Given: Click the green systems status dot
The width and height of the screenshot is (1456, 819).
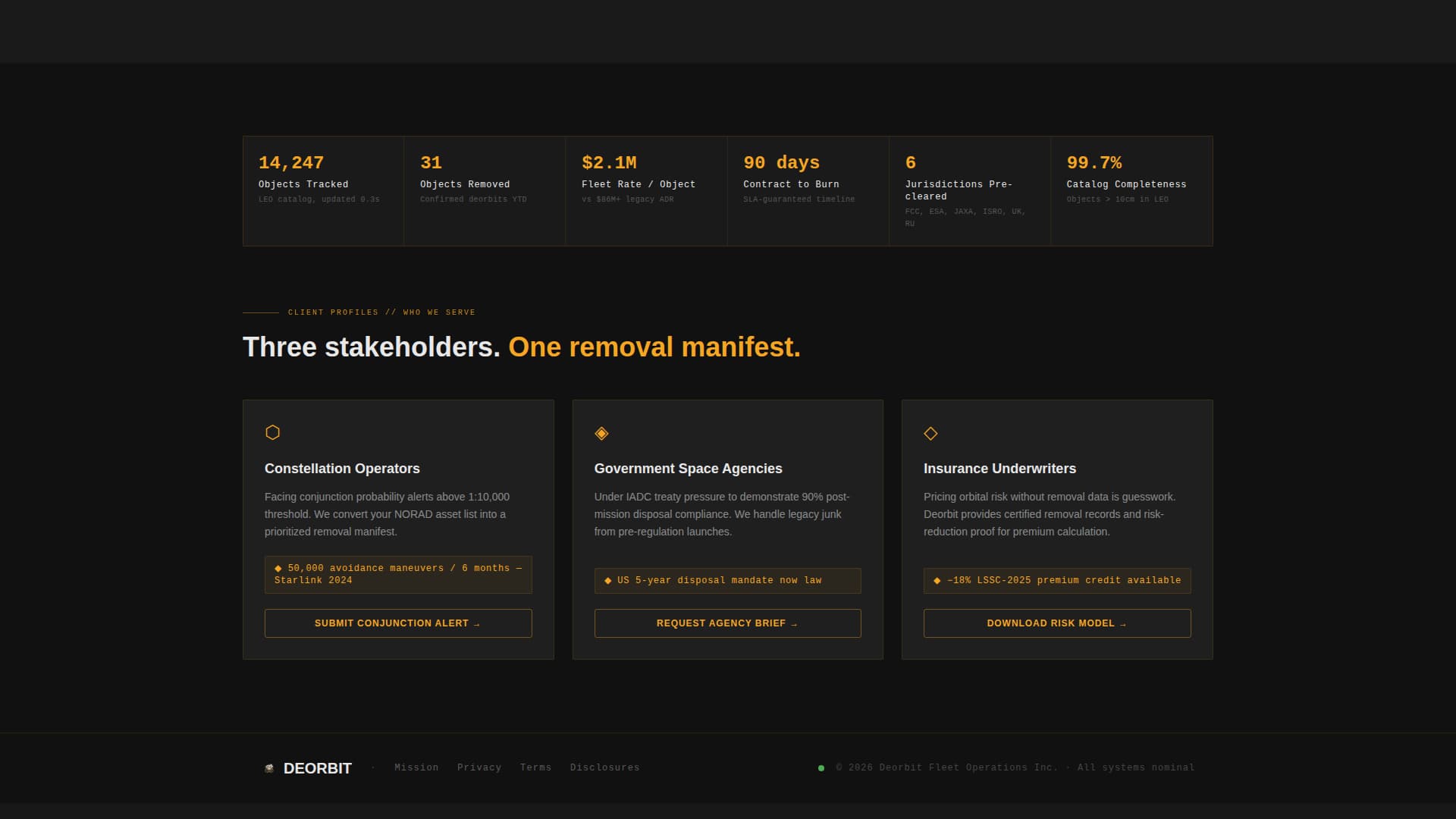Looking at the screenshot, I should point(821,768).
